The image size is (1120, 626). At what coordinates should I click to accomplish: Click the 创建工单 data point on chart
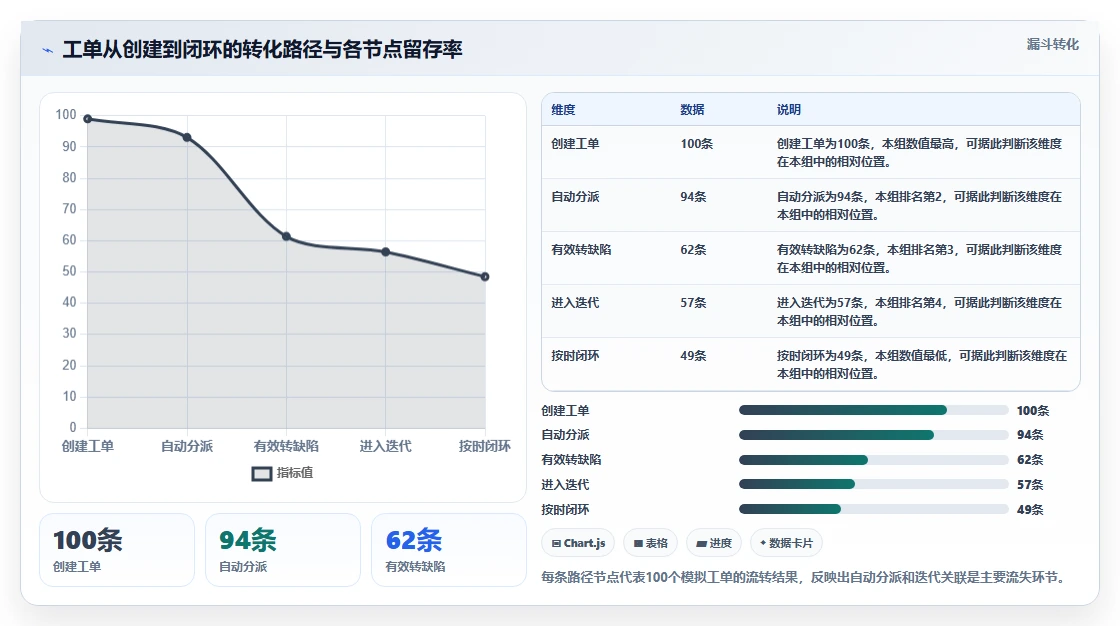click(x=88, y=119)
